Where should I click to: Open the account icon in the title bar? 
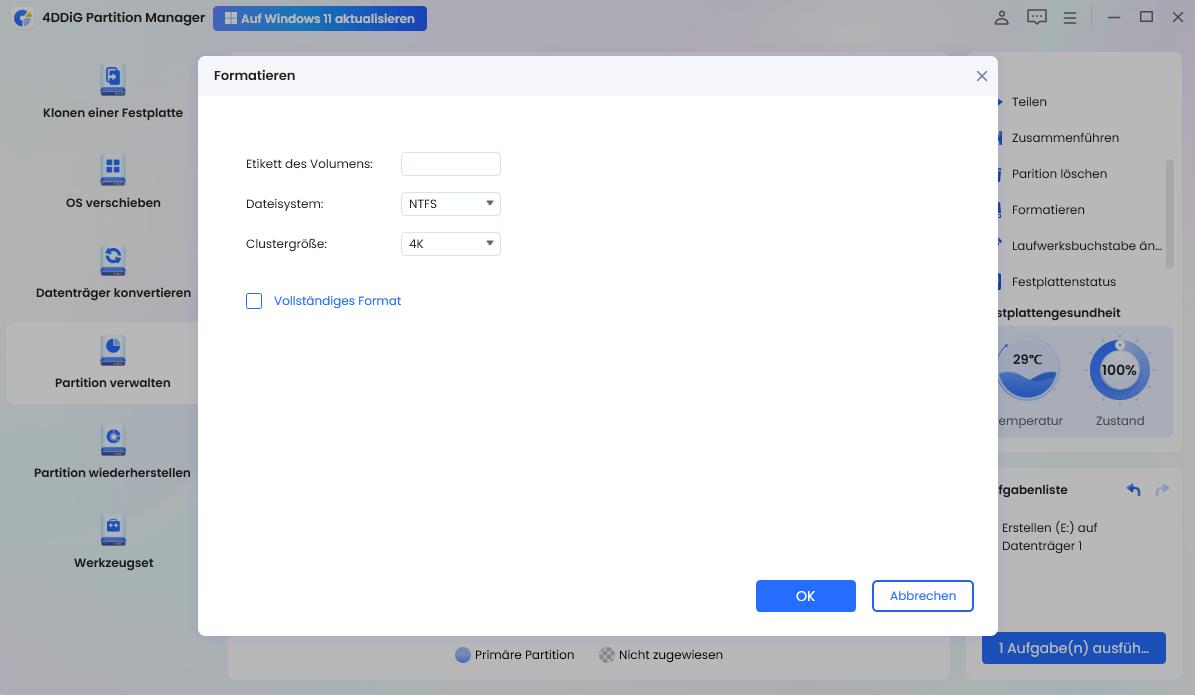click(1001, 17)
